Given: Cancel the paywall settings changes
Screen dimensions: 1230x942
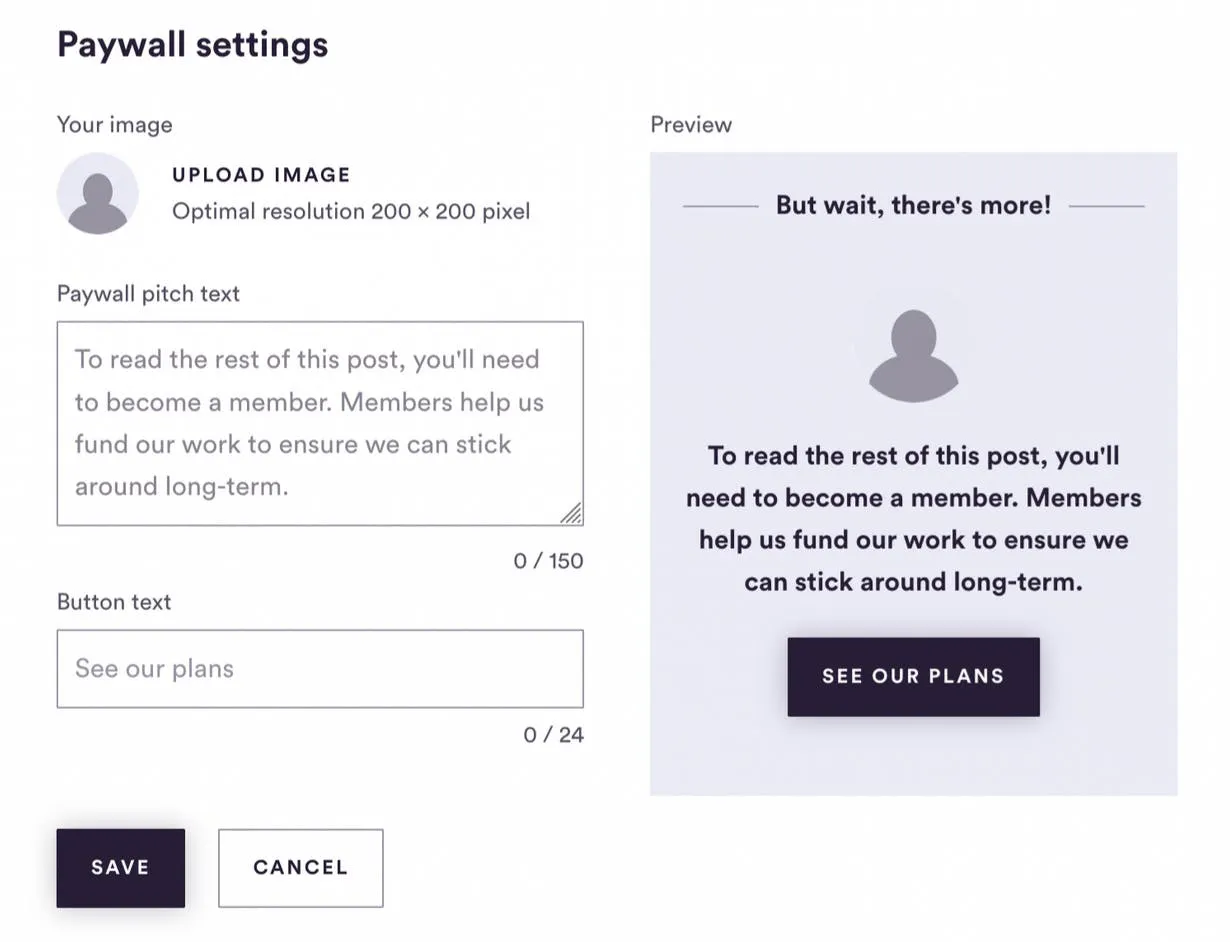Looking at the screenshot, I should click(300, 868).
